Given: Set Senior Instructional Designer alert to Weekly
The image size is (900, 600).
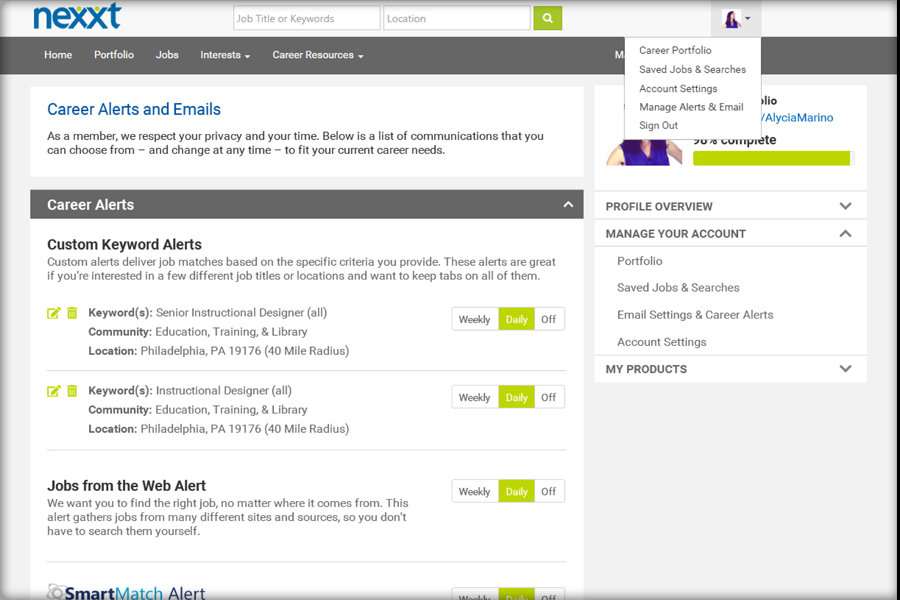Looking at the screenshot, I should pyautogui.click(x=474, y=320).
